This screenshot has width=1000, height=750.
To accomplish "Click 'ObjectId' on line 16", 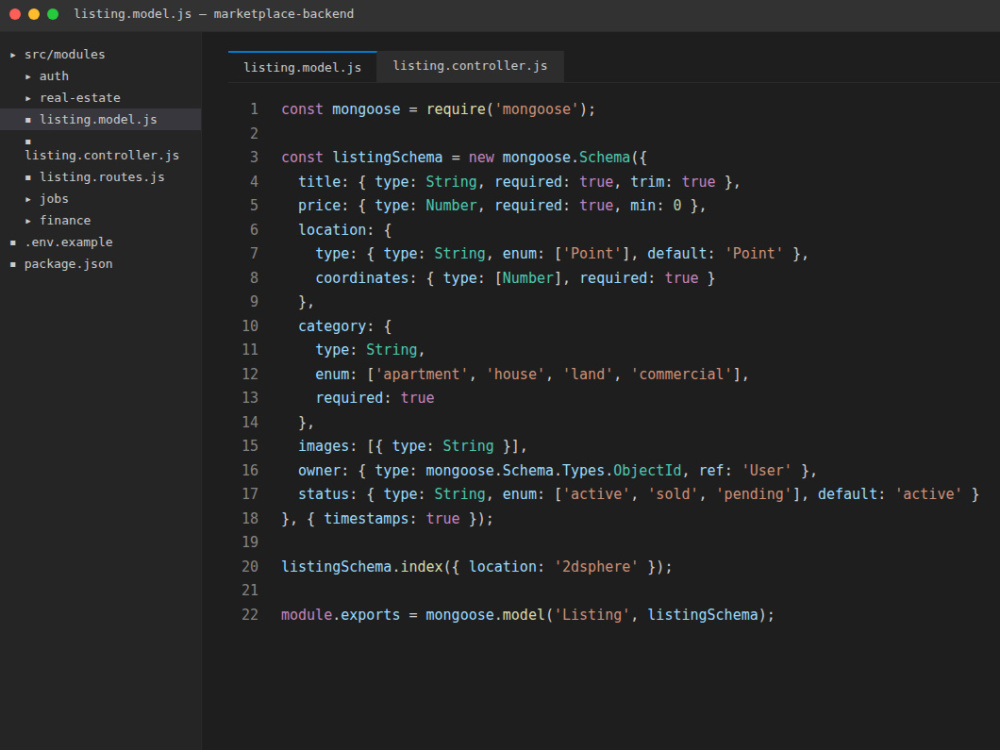I will click(647, 470).
